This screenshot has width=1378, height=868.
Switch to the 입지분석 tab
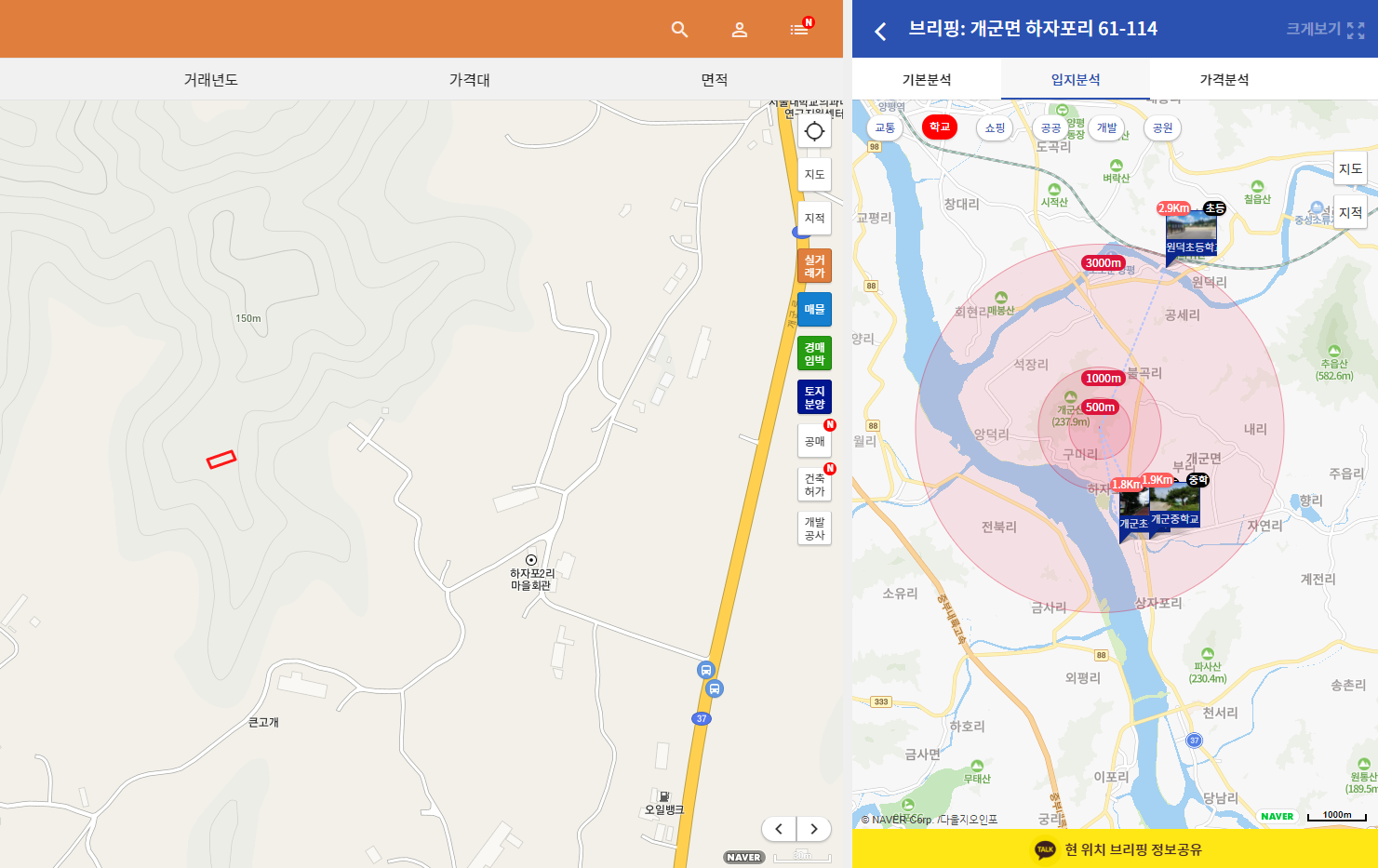[x=1076, y=80]
